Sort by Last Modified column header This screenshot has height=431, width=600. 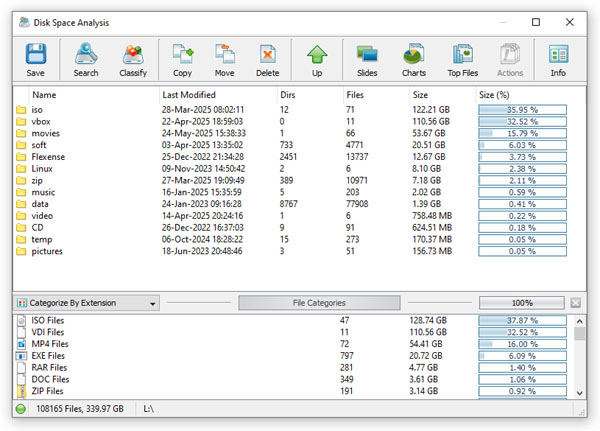[x=189, y=95]
